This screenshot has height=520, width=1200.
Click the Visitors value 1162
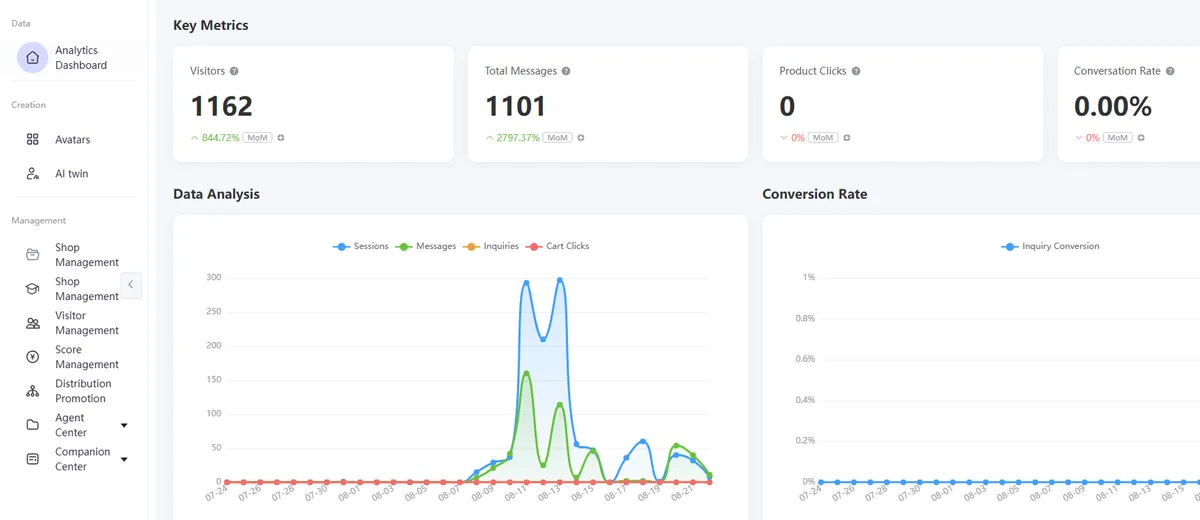point(221,106)
